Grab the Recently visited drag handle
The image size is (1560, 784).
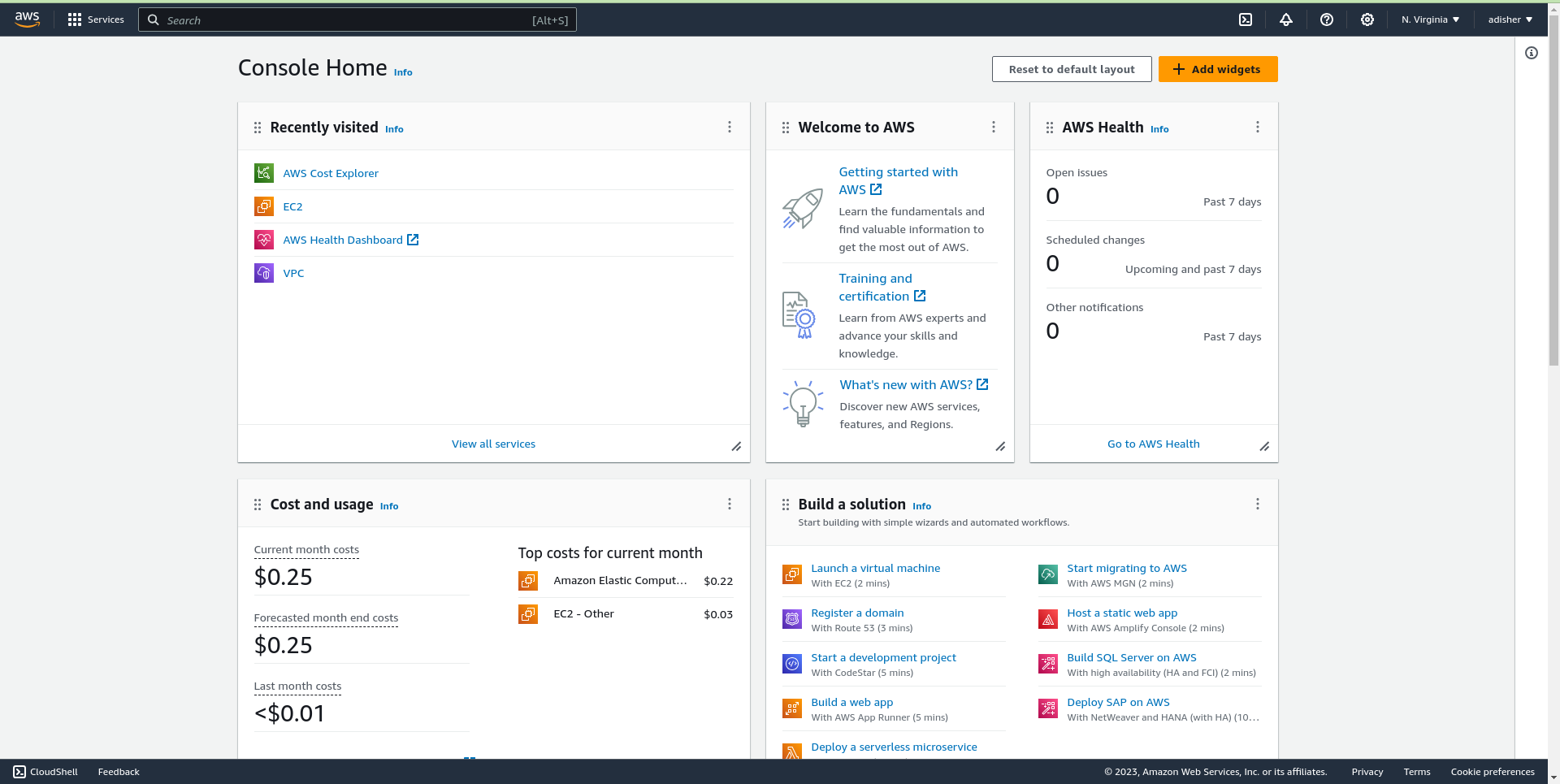tap(258, 128)
